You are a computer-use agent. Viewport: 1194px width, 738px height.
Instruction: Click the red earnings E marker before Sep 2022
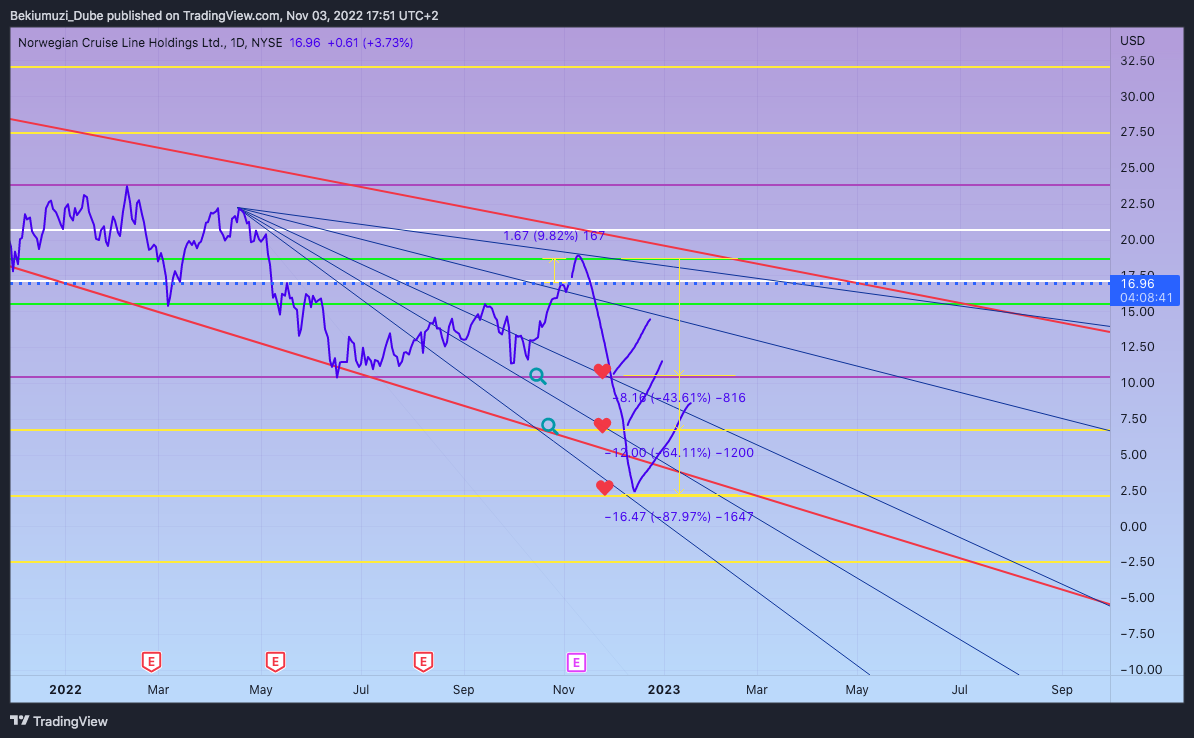click(x=423, y=661)
